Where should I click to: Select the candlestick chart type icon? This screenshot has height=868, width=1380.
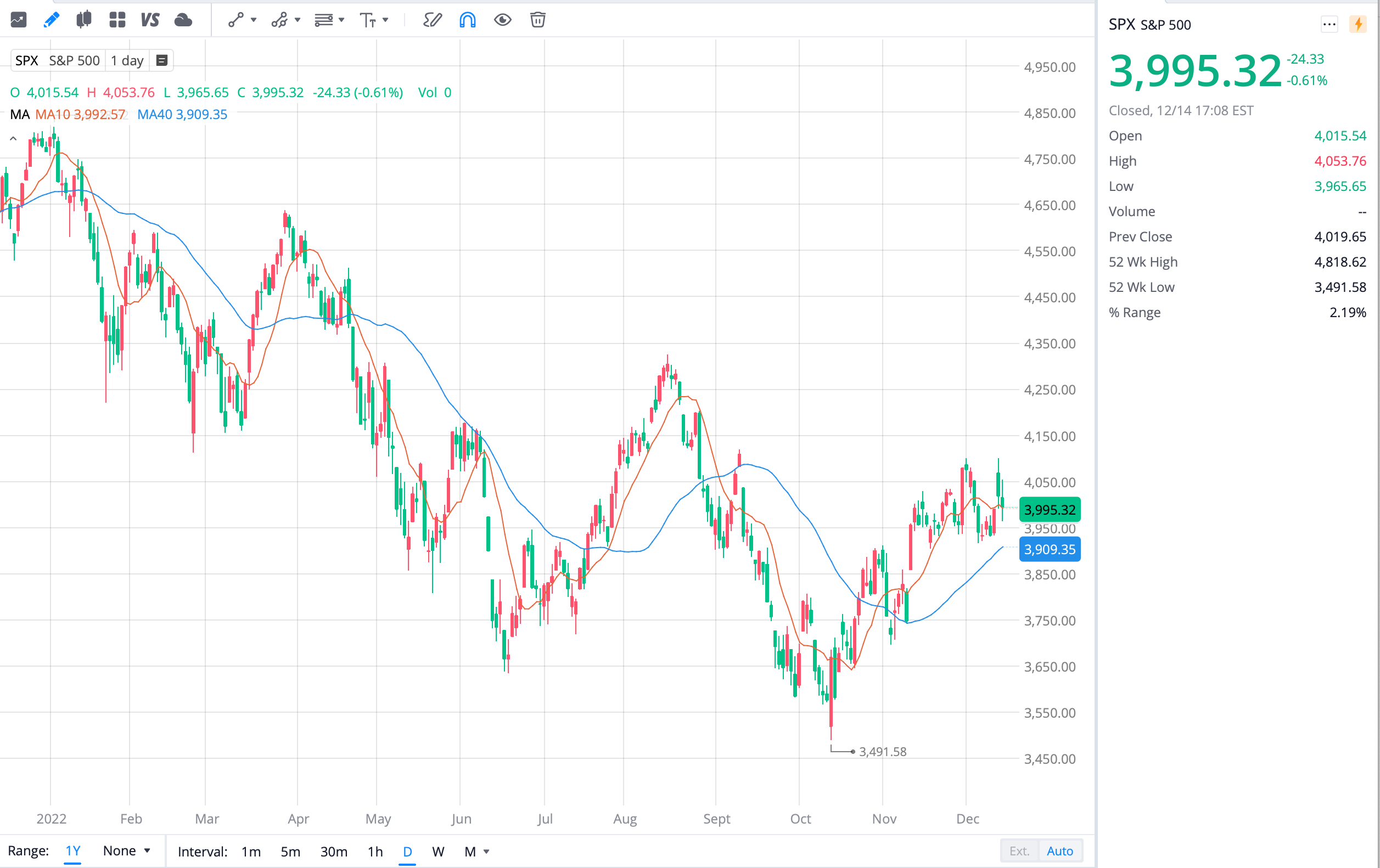tap(83, 20)
